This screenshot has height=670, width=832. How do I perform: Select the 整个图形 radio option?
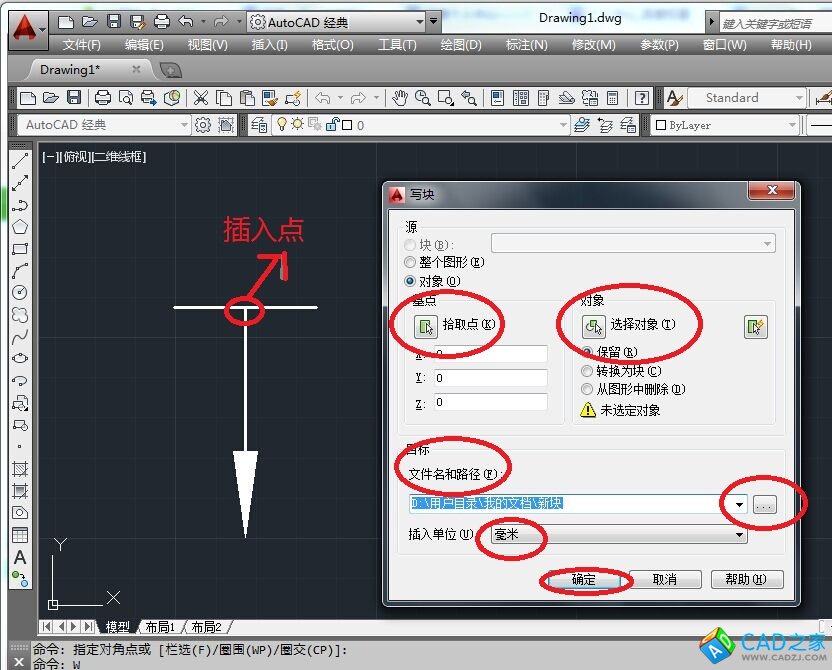(x=410, y=262)
